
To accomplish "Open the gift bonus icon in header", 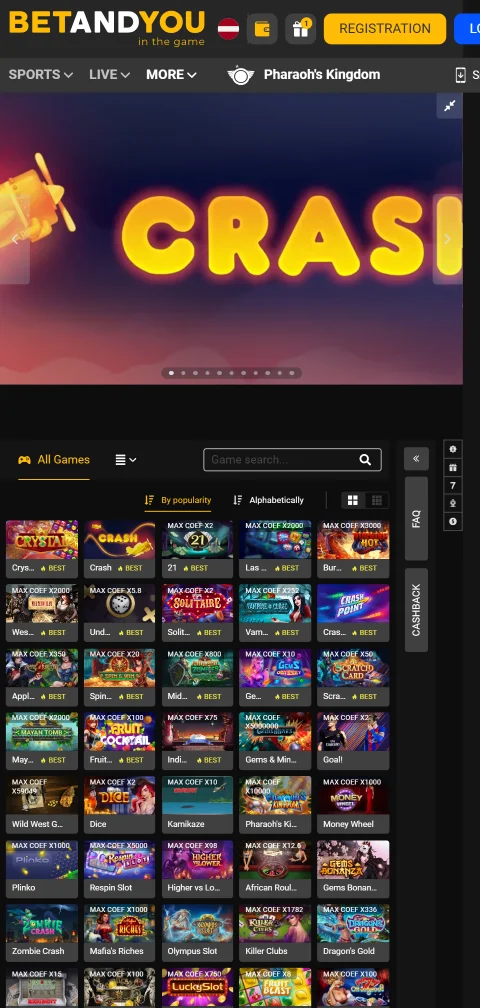I will (x=300, y=29).
